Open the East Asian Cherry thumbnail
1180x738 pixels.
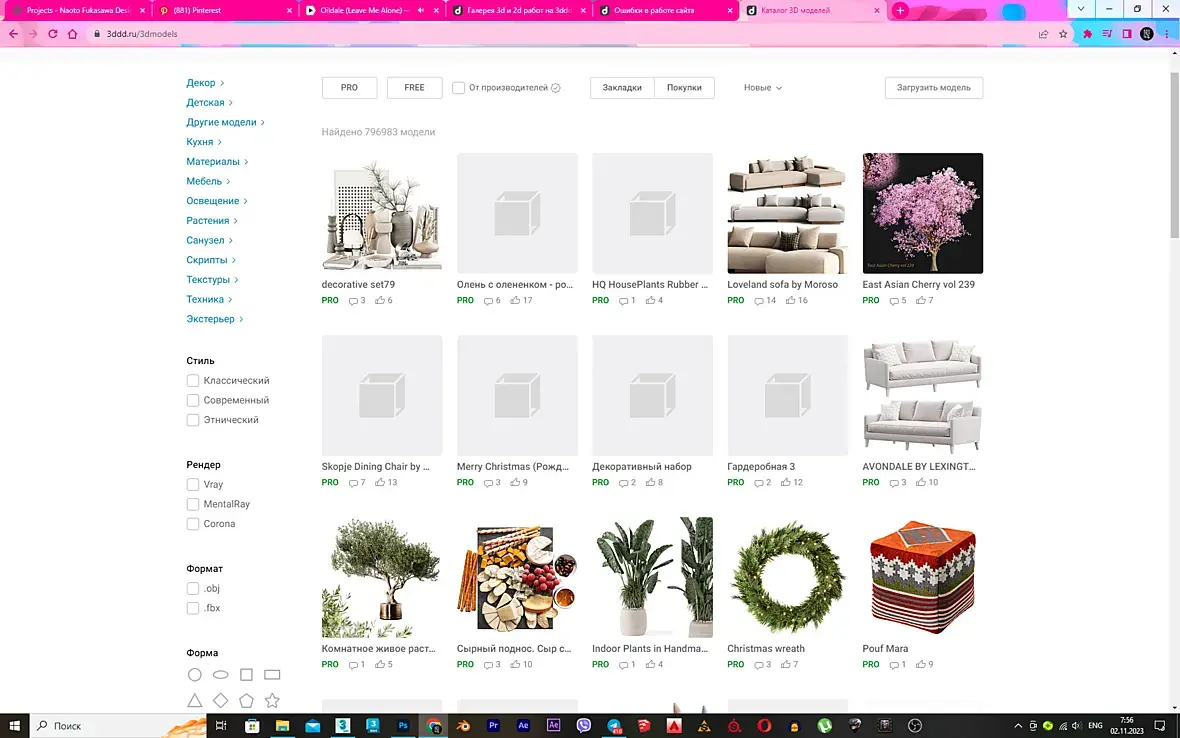923,213
